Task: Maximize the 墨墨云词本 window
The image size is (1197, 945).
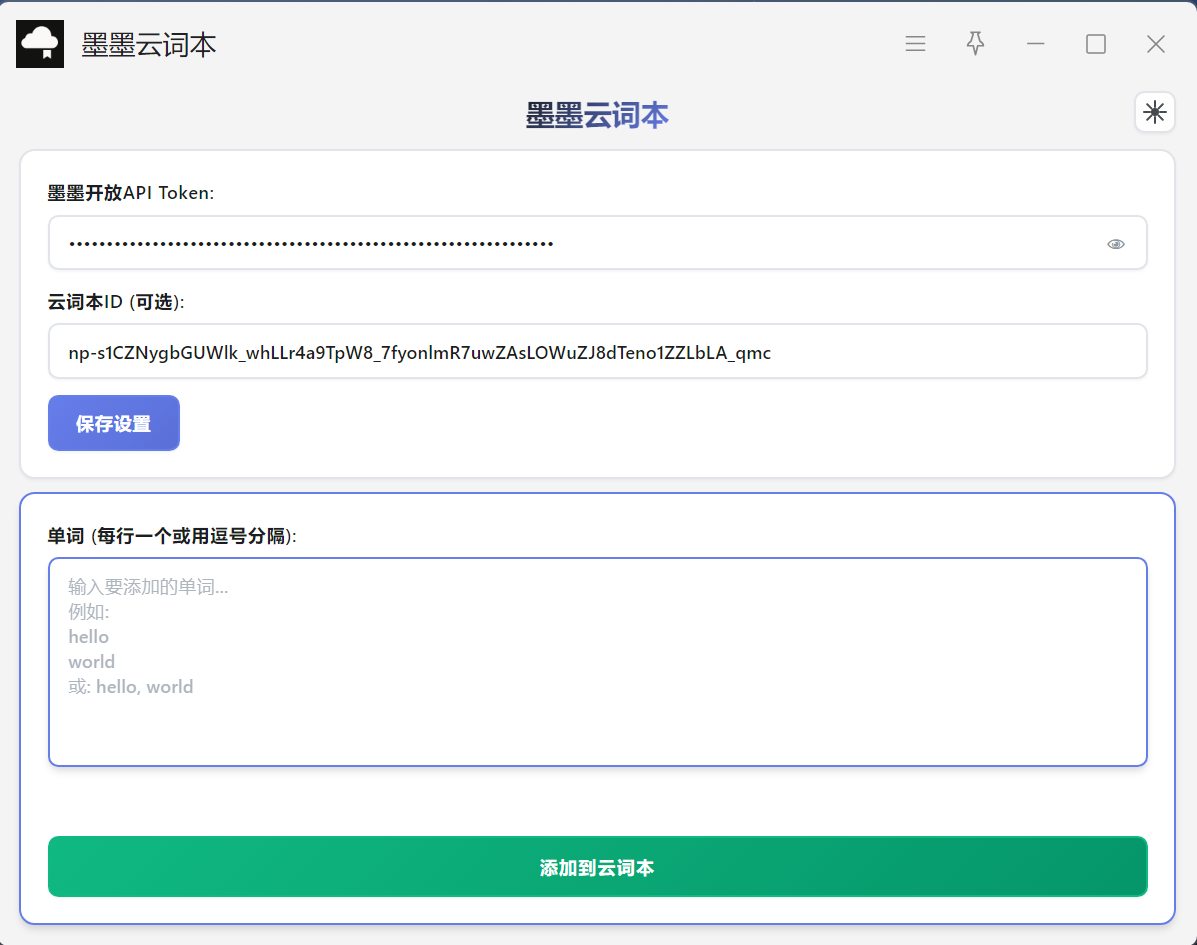Action: click(x=1095, y=44)
